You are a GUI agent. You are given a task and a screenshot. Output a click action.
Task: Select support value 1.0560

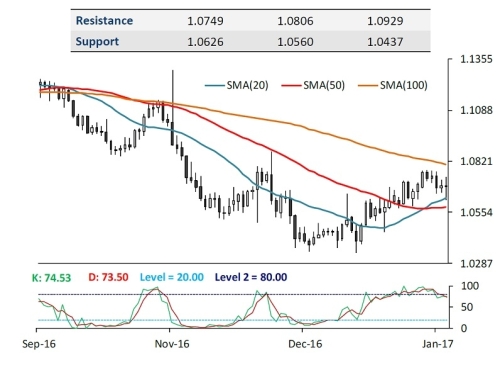(x=295, y=42)
